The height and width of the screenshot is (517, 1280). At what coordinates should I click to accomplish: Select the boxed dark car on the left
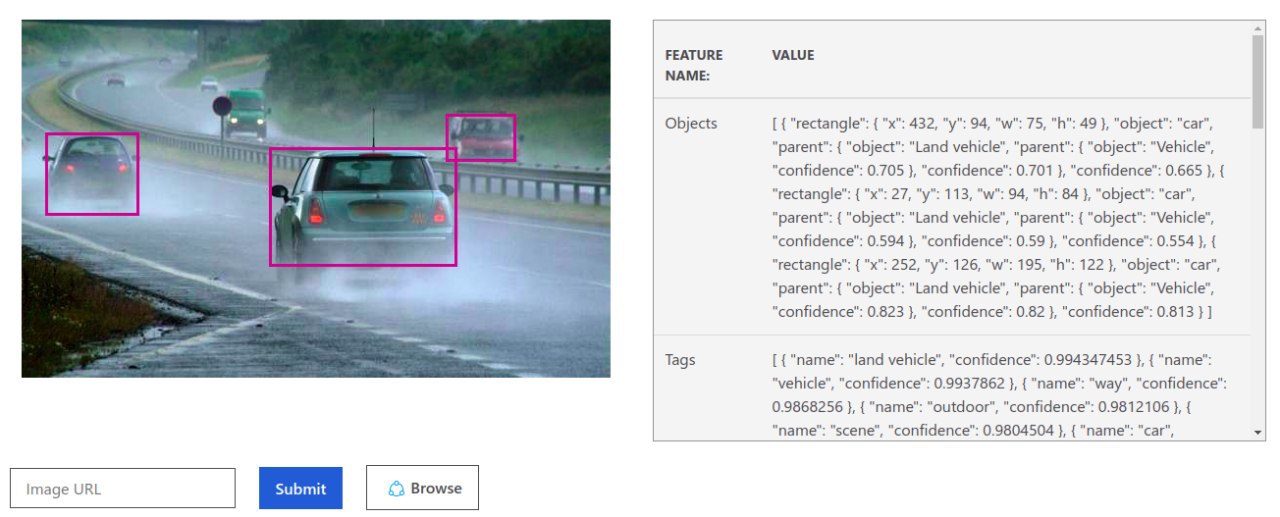click(92, 174)
